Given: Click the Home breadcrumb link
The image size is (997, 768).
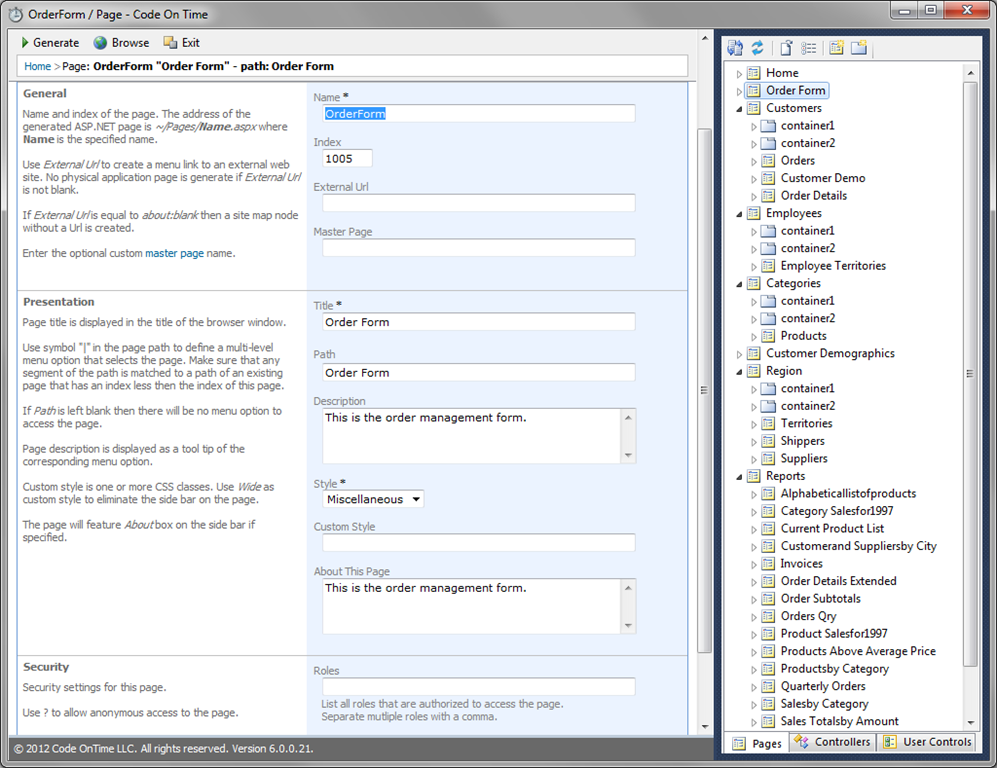Looking at the screenshot, I should (x=38, y=66).
